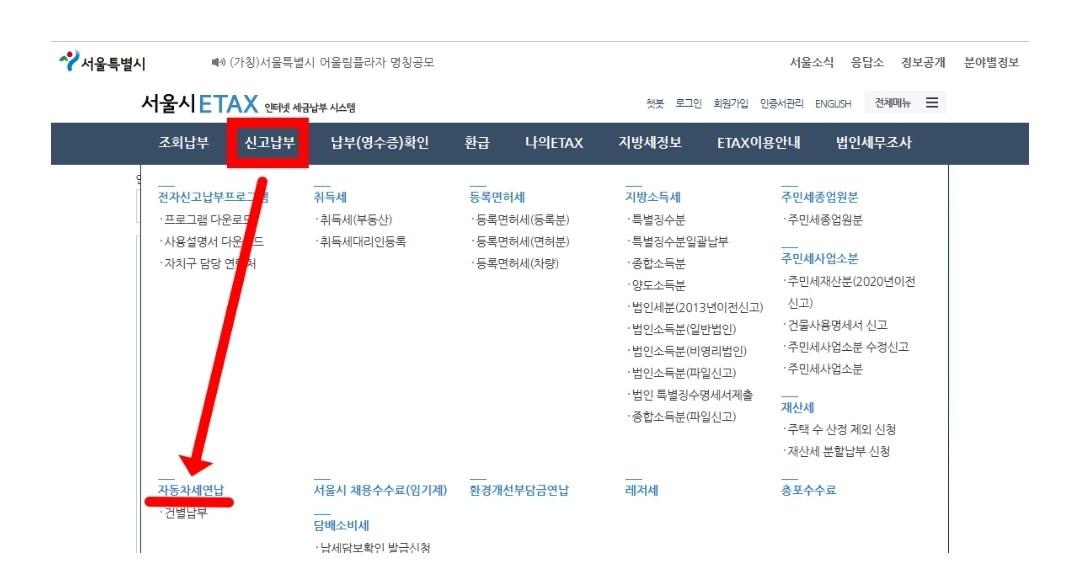Select 주택 수 산정 제외 신청

coord(840,430)
